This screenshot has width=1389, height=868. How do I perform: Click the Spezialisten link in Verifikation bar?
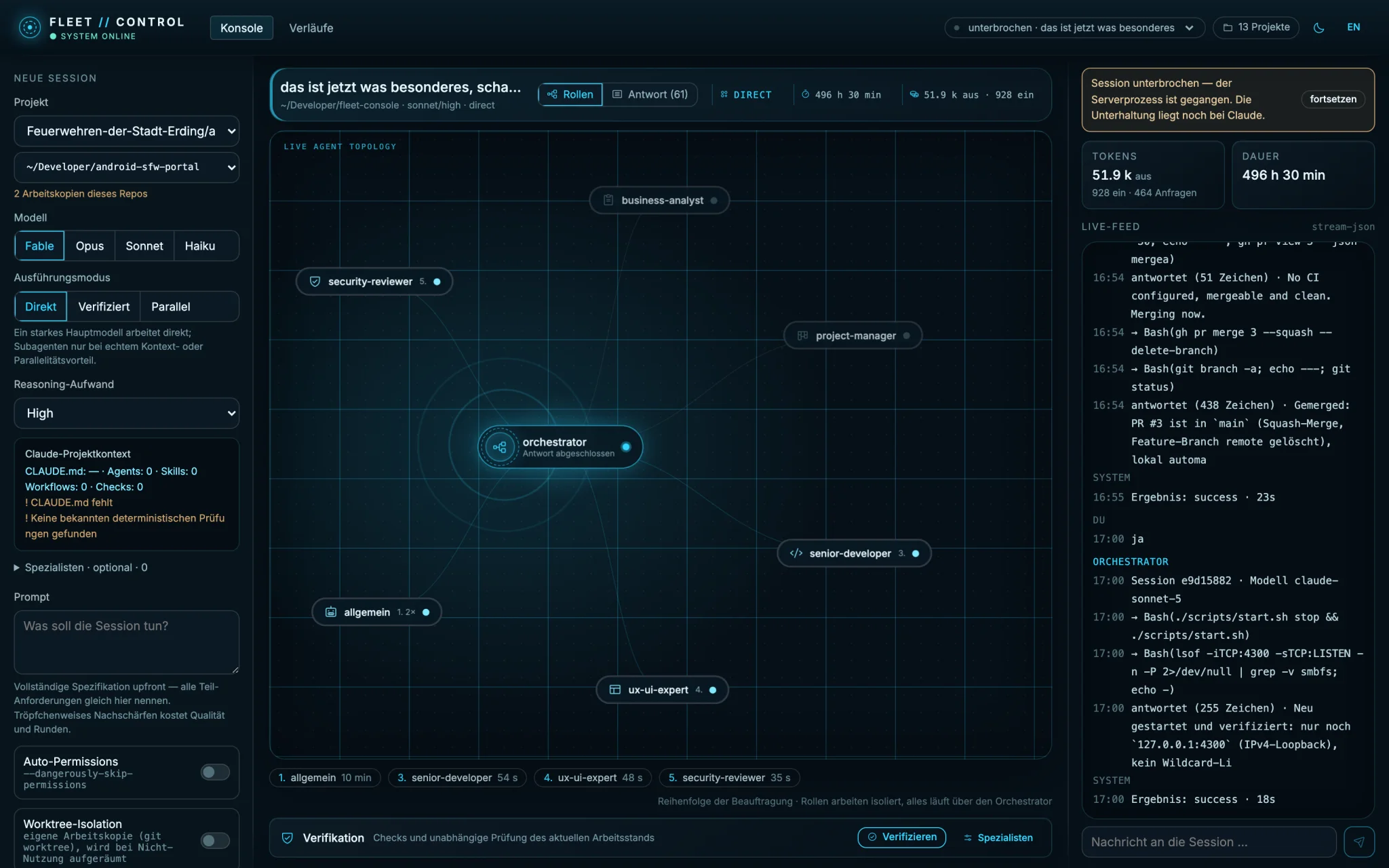click(998, 838)
